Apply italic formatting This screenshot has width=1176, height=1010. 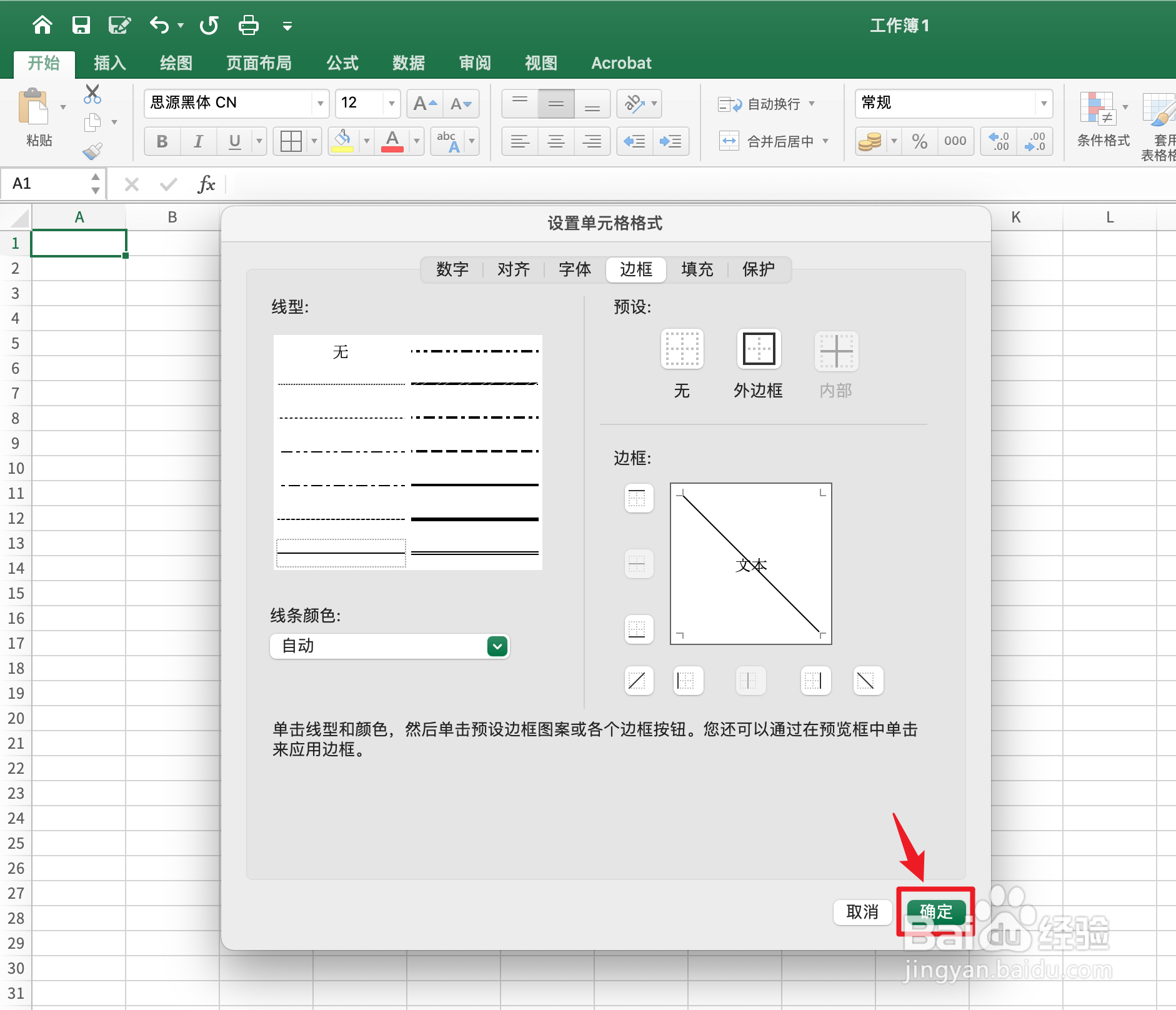197,141
